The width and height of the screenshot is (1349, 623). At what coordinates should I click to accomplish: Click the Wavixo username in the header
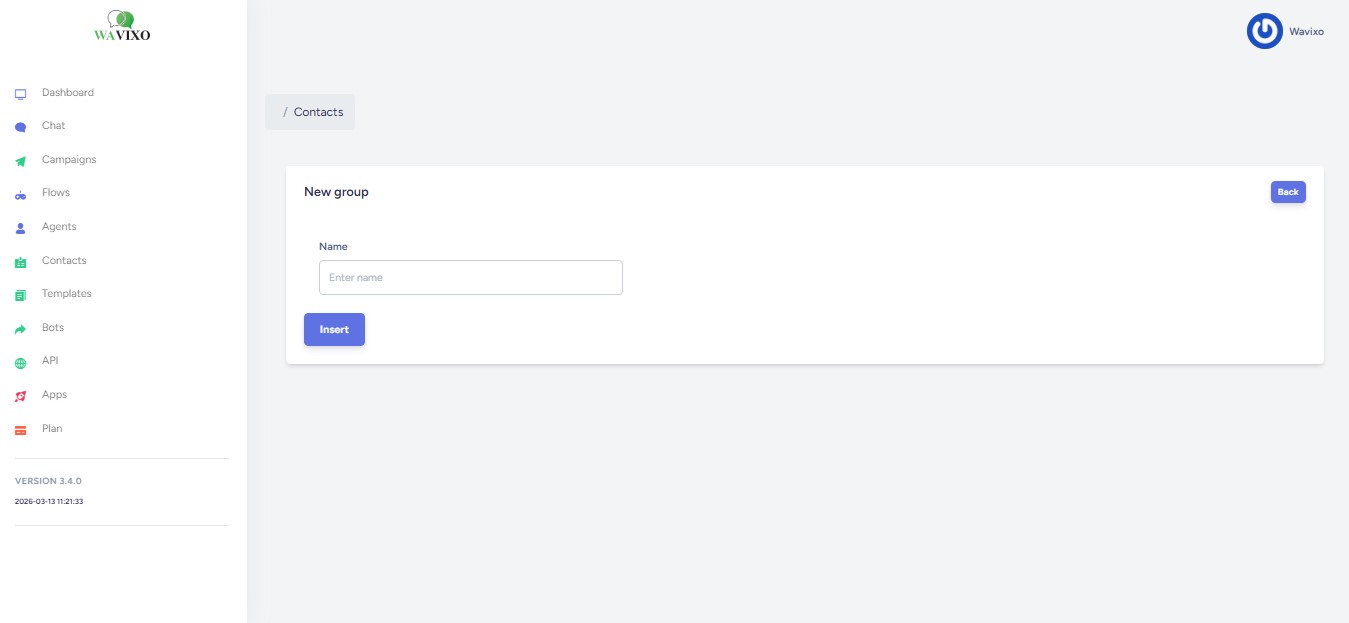click(1306, 32)
